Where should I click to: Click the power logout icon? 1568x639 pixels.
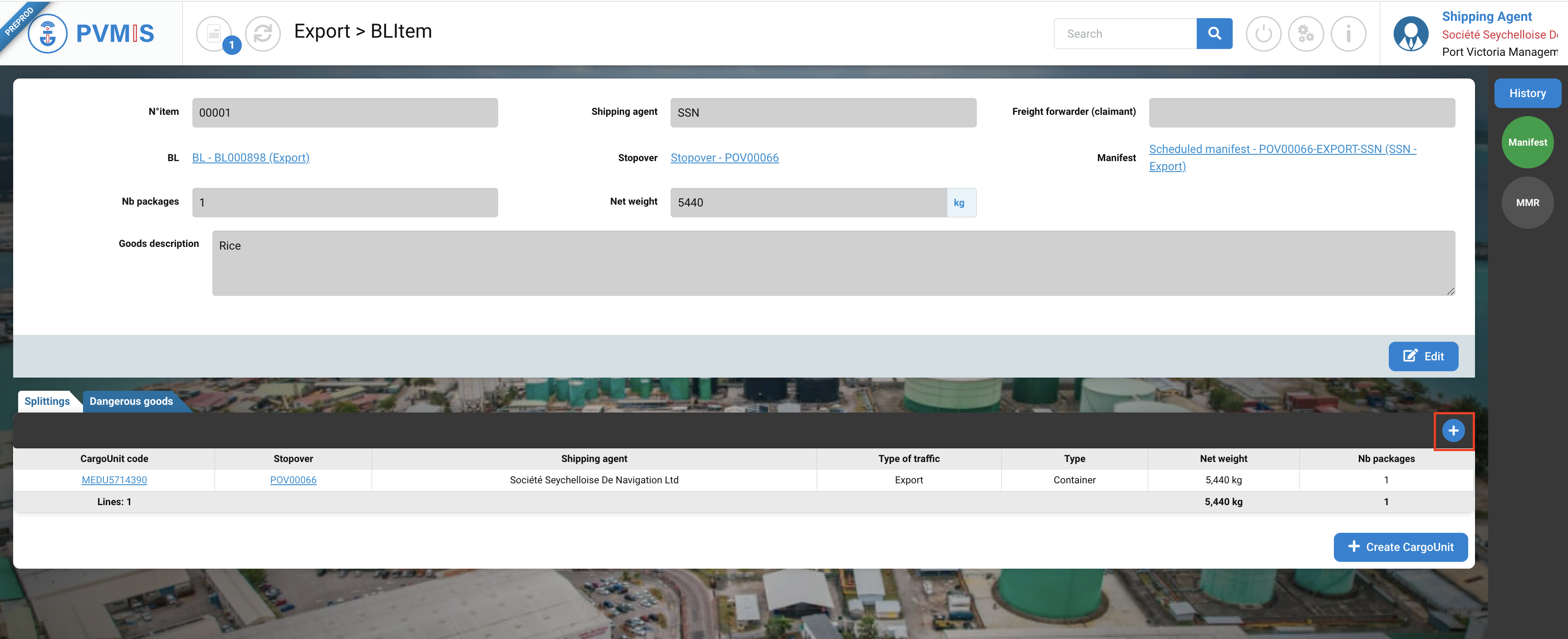[1263, 34]
